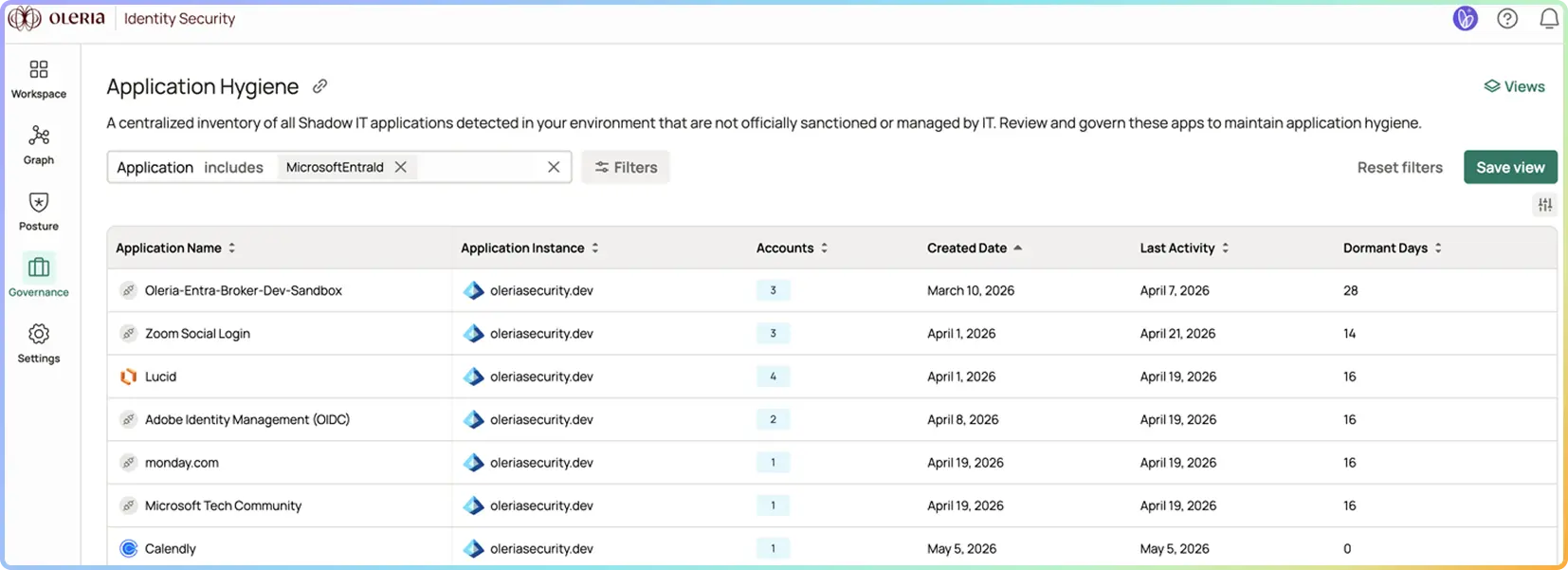1568x570 pixels.
Task: Open the Posture sidebar section
Action: [39, 211]
